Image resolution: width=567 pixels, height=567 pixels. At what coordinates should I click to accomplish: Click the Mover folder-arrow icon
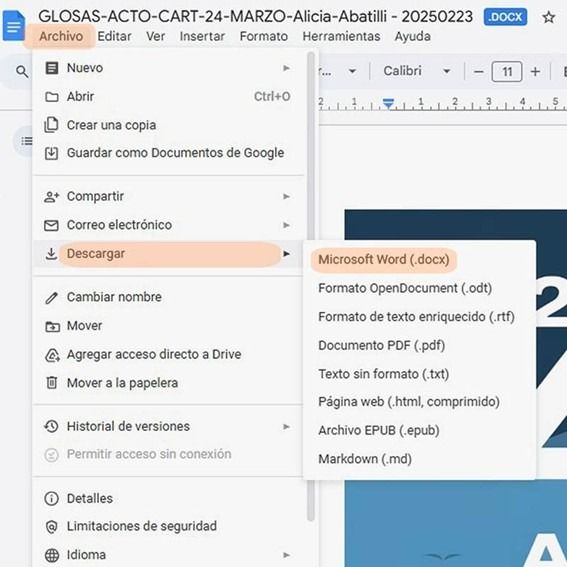52,326
